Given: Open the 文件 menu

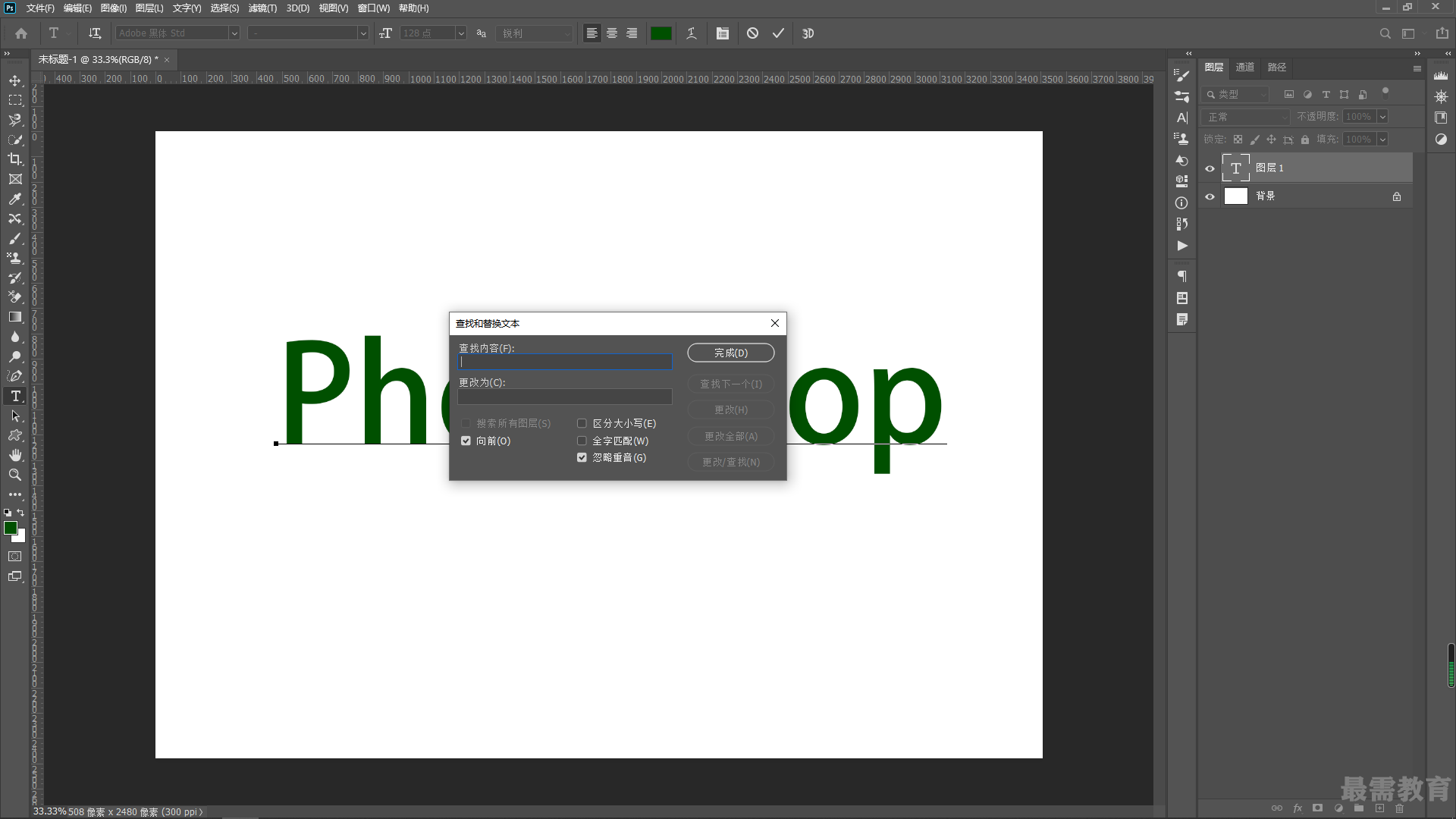Looking at the screenshot, I should click(x=40, y=8).
